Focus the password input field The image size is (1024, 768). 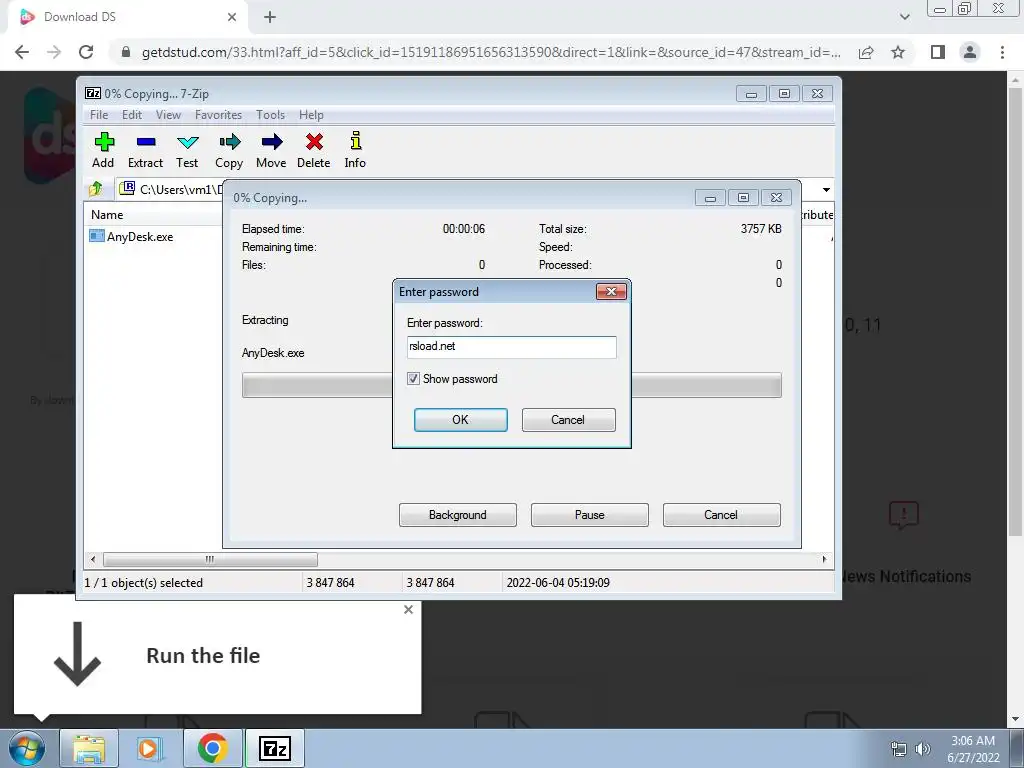pos(511,347)
